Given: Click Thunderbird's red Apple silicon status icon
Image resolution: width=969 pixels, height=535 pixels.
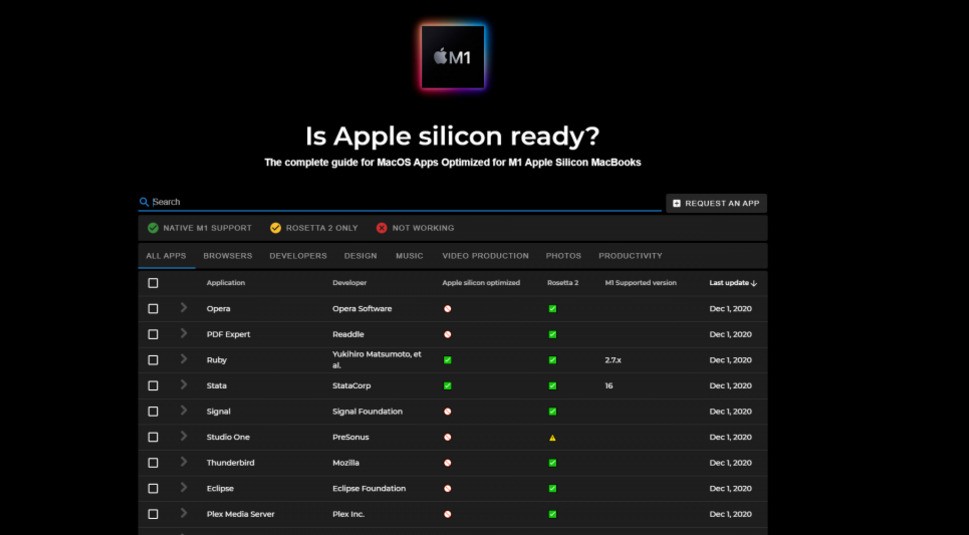Looking at the screenshot, I should 447,463.
